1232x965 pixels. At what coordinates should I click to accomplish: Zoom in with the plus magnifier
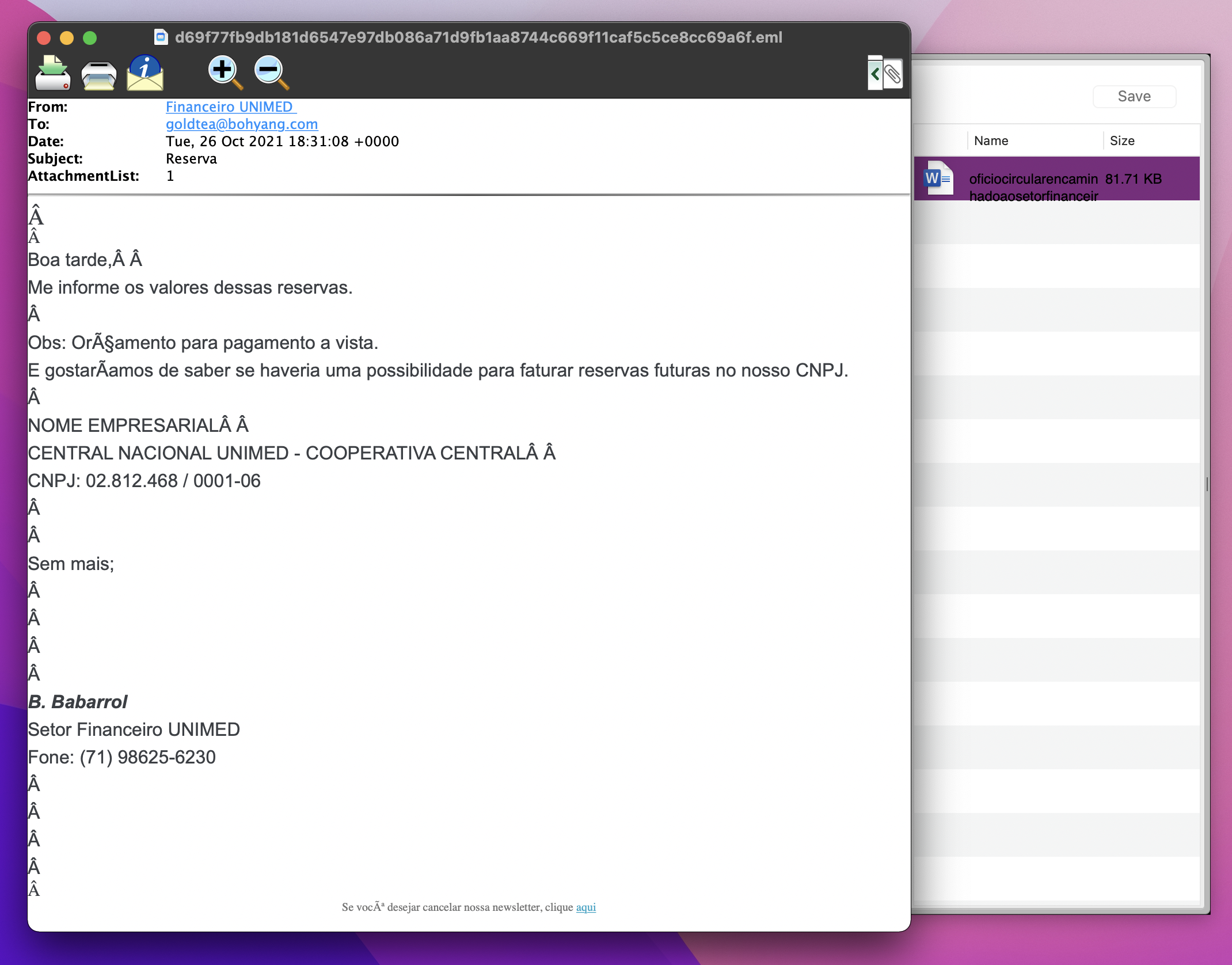[x=225, y=73]
